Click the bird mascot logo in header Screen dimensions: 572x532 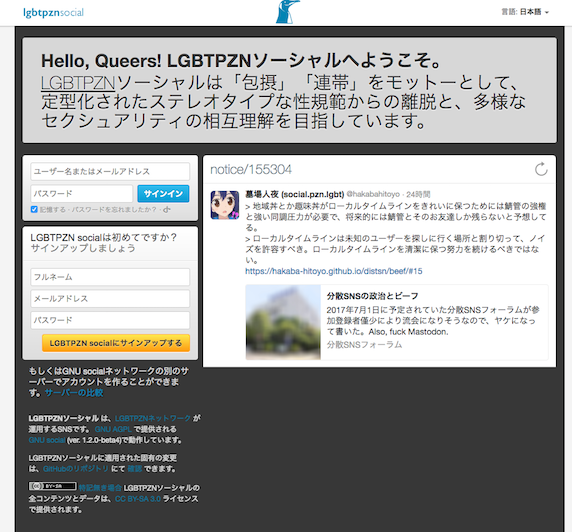pyautogui.click(x=288, y=12)
